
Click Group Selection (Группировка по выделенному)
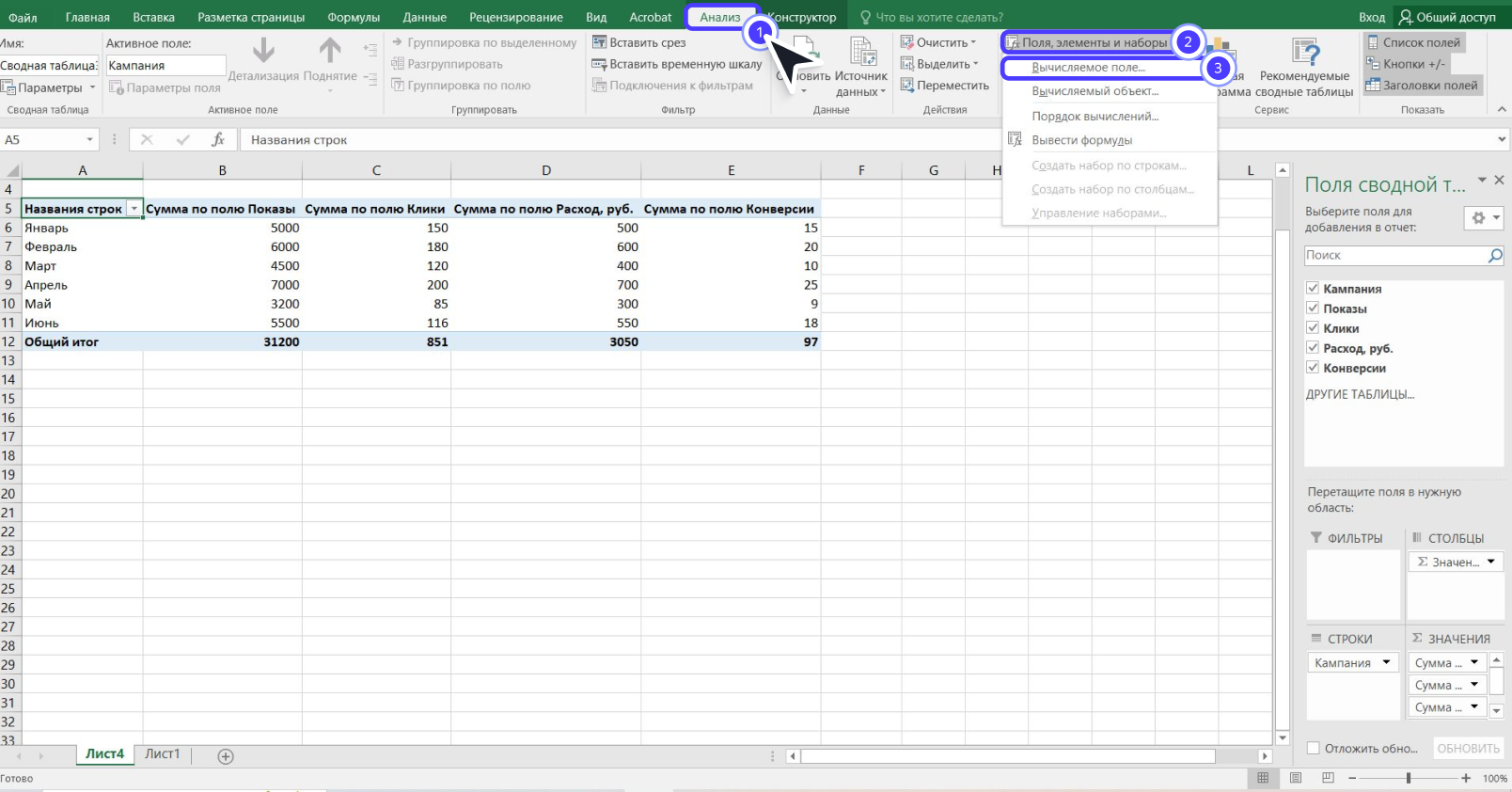point(483,42)
